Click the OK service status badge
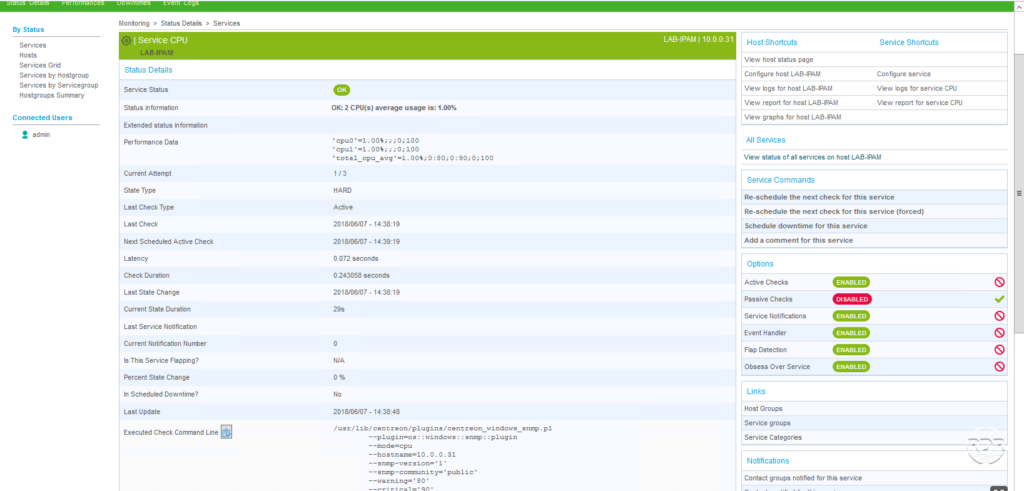This screenshot has height=491, width=1024. coord(342,90)
